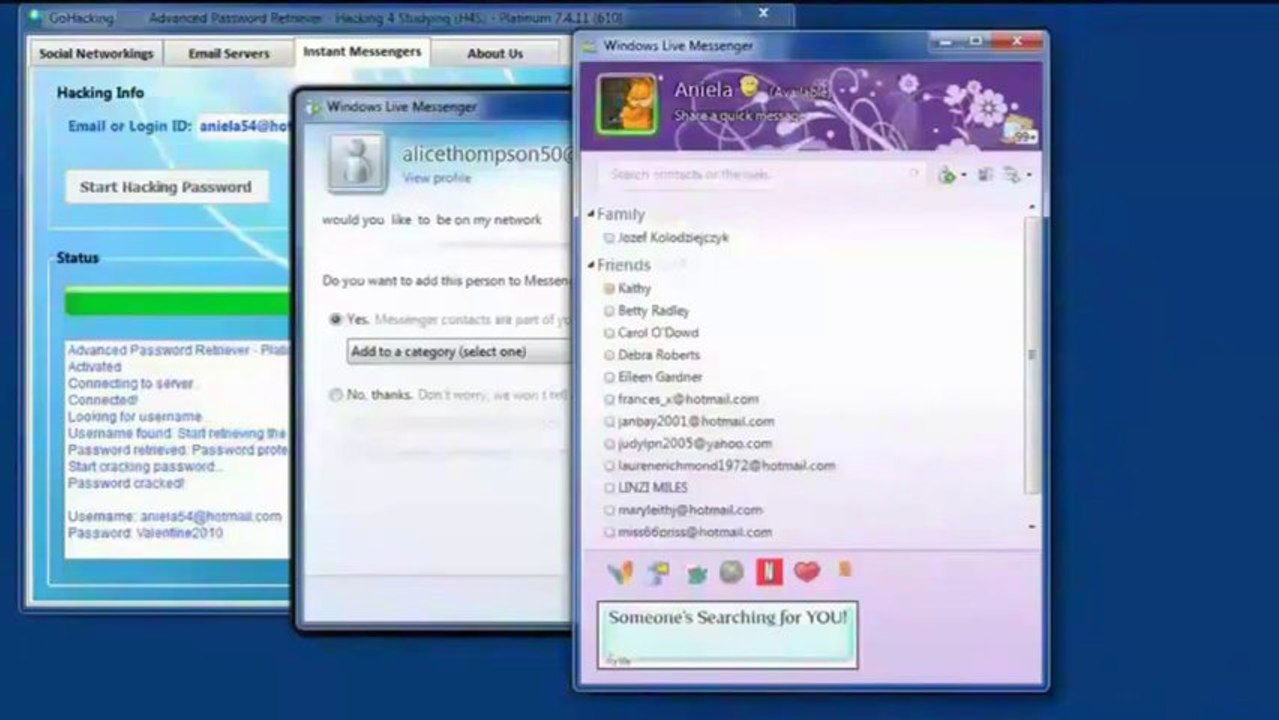
Task: Switch to Email Servers tab
Action: 229,53
